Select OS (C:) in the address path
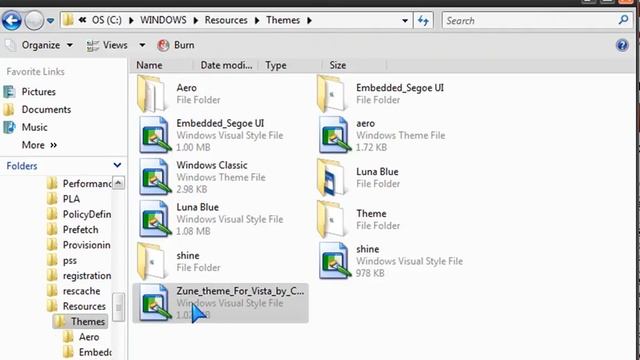This screenshot has width=640, height=360. 107,20
